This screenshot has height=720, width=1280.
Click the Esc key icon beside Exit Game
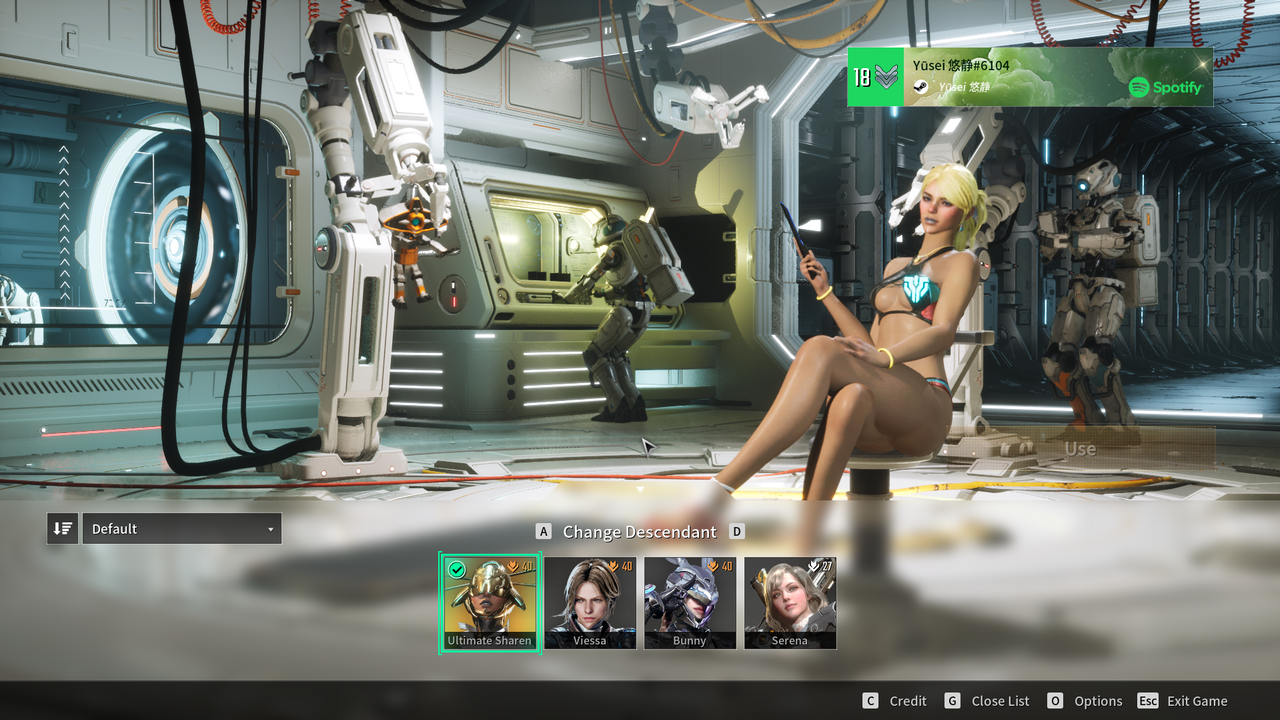click(1148, 701)
